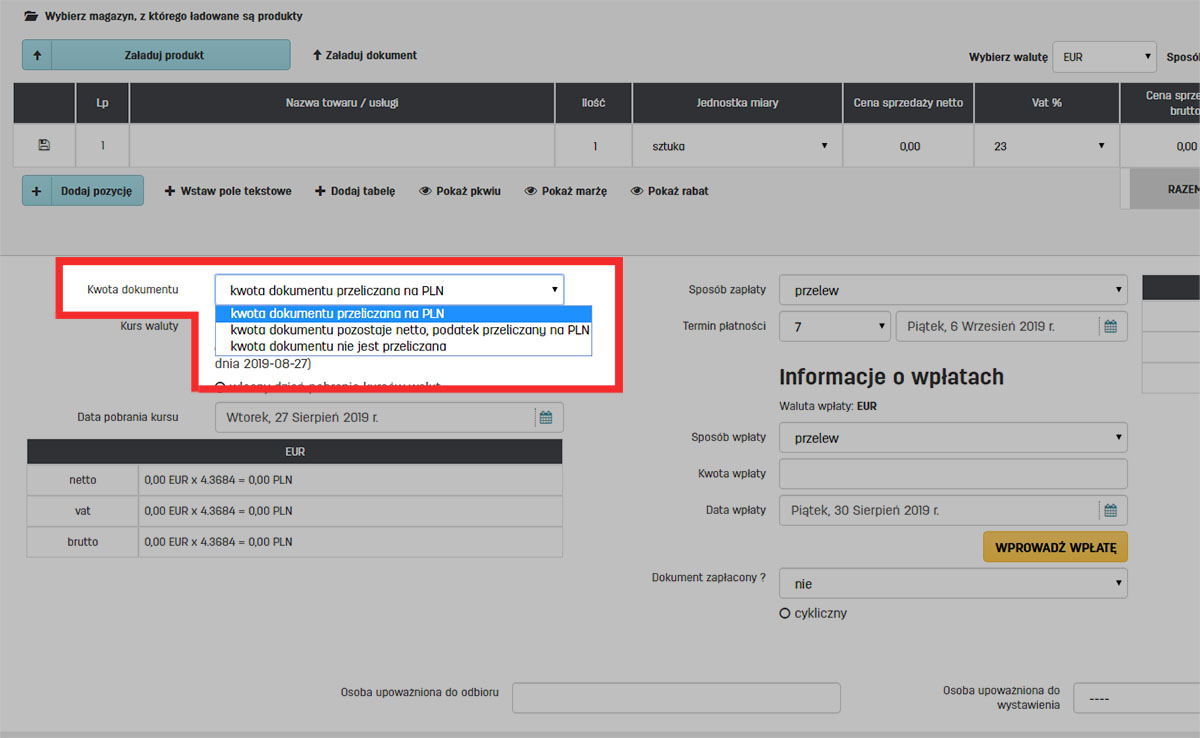Click the save floppy icon in row 1
1200x738 pixels.
pos(43,146)
